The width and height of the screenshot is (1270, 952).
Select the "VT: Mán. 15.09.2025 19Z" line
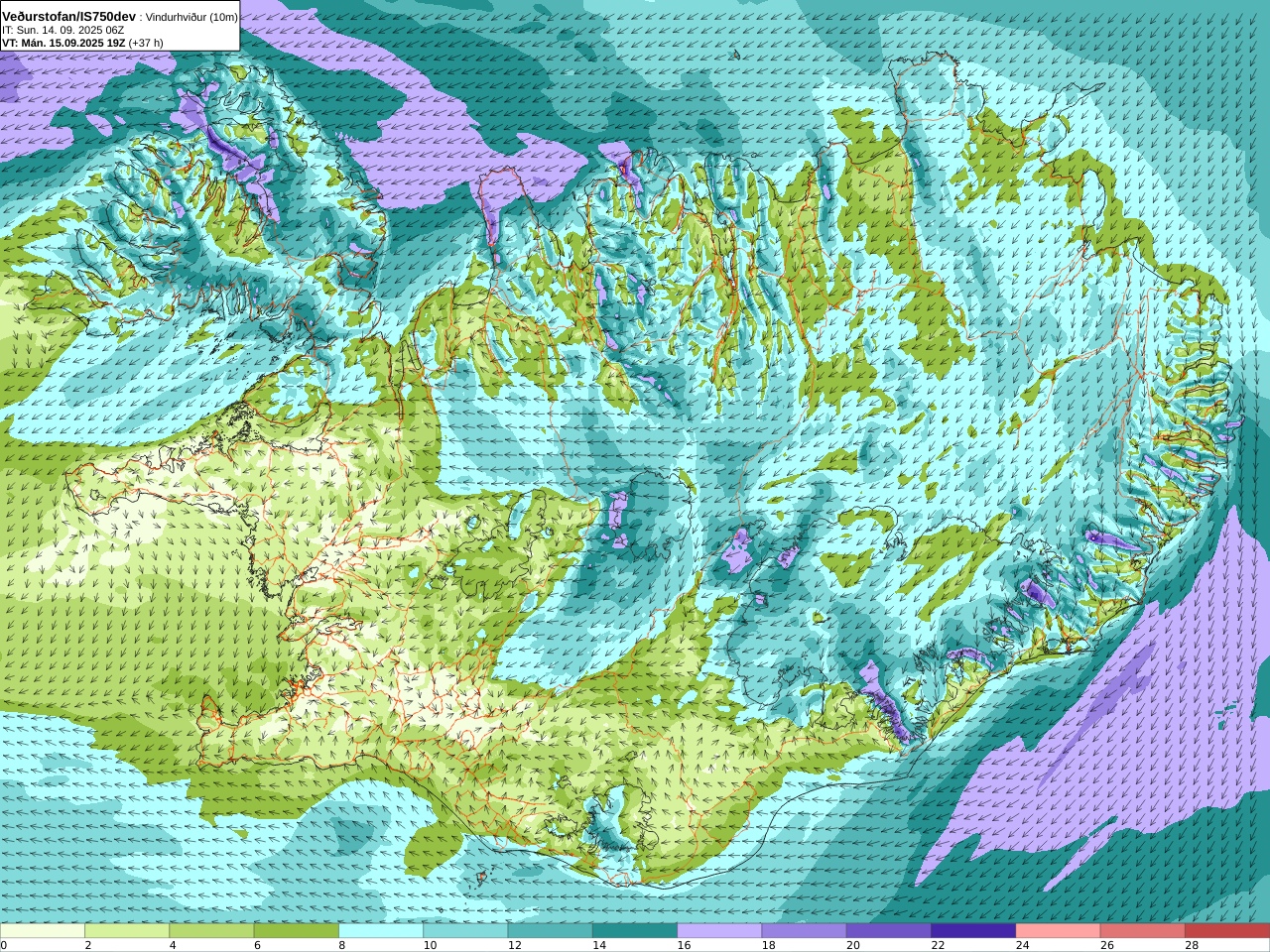63,43
